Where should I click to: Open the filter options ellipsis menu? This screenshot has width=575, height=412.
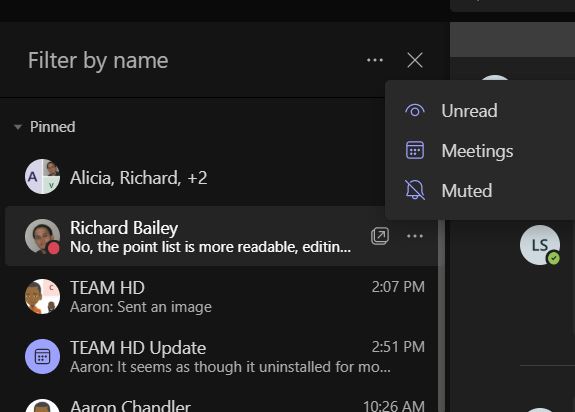[x=375, y=60]
